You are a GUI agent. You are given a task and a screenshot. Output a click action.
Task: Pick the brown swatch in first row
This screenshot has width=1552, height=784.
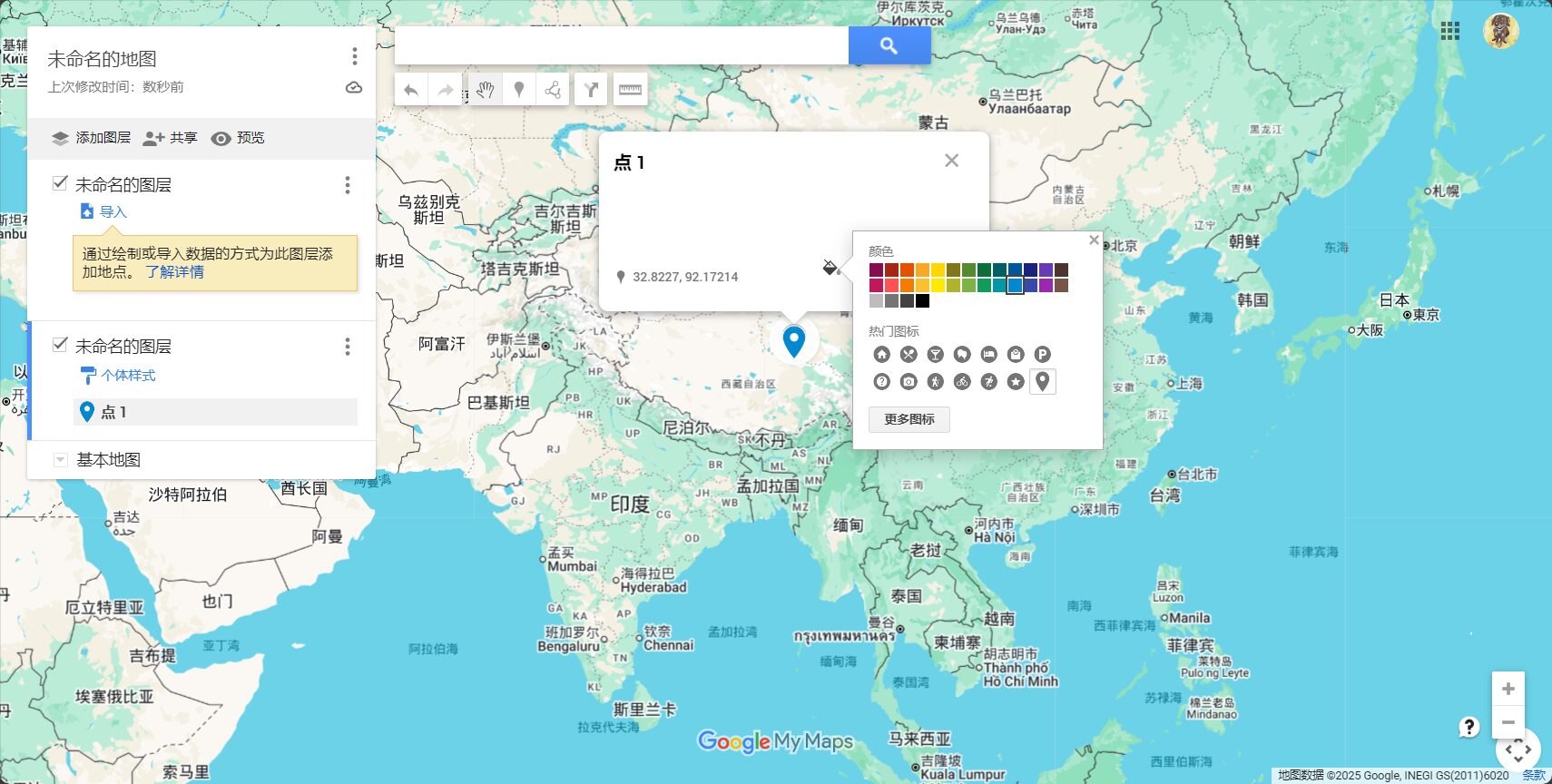1061,270
